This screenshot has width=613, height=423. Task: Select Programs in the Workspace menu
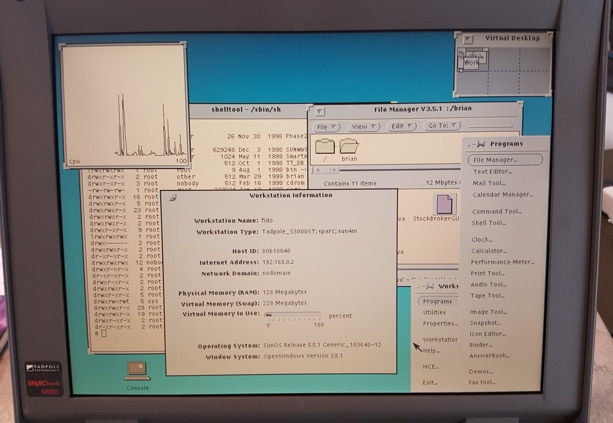pos(437,301)
